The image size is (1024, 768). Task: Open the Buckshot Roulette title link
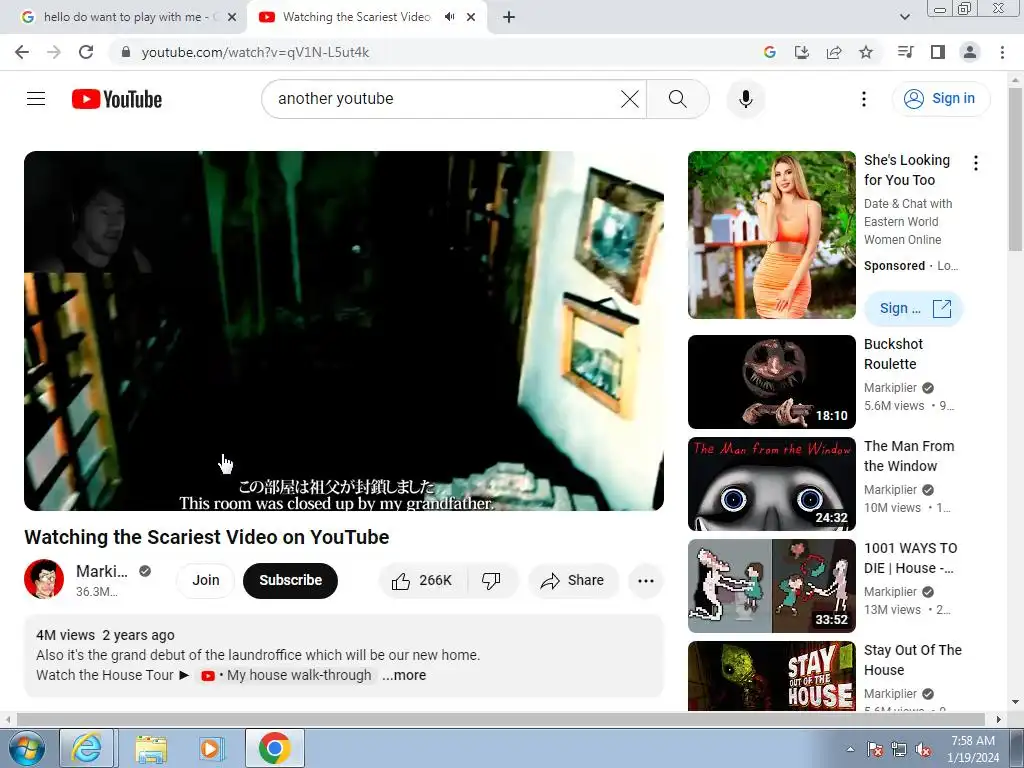tap(893, 354)
